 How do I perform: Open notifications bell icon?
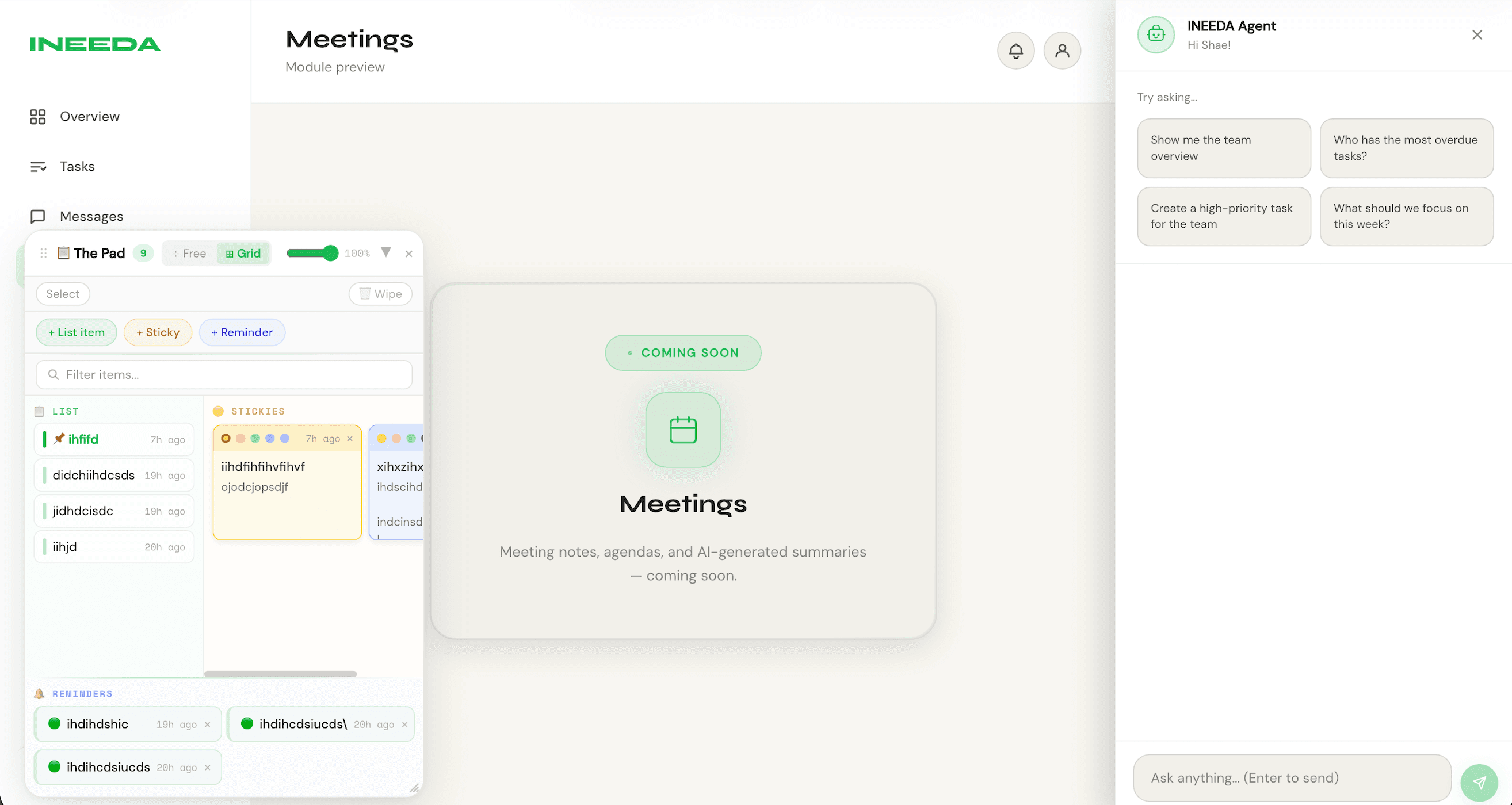pyautogui.click(x=1015, y=51)
